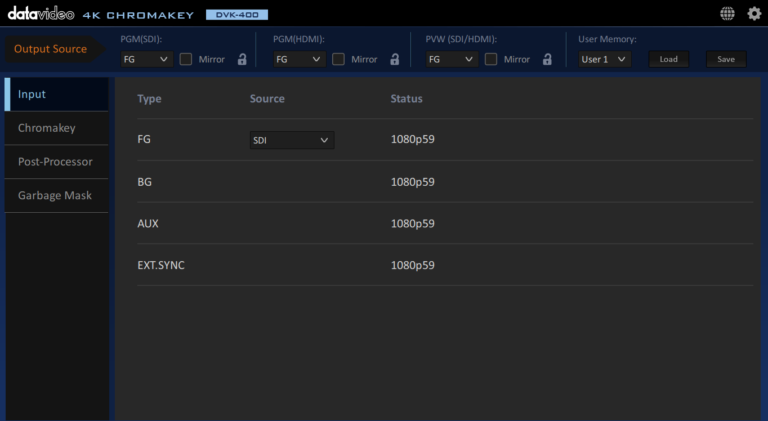Viewport: 768px width, 421px height.
Task: Expand the User Memory dropdown
Action: point(604,59)
